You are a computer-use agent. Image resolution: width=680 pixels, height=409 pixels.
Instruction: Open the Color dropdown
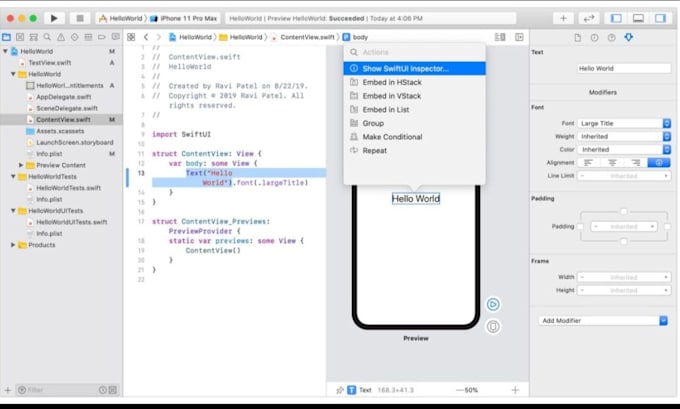624,150
